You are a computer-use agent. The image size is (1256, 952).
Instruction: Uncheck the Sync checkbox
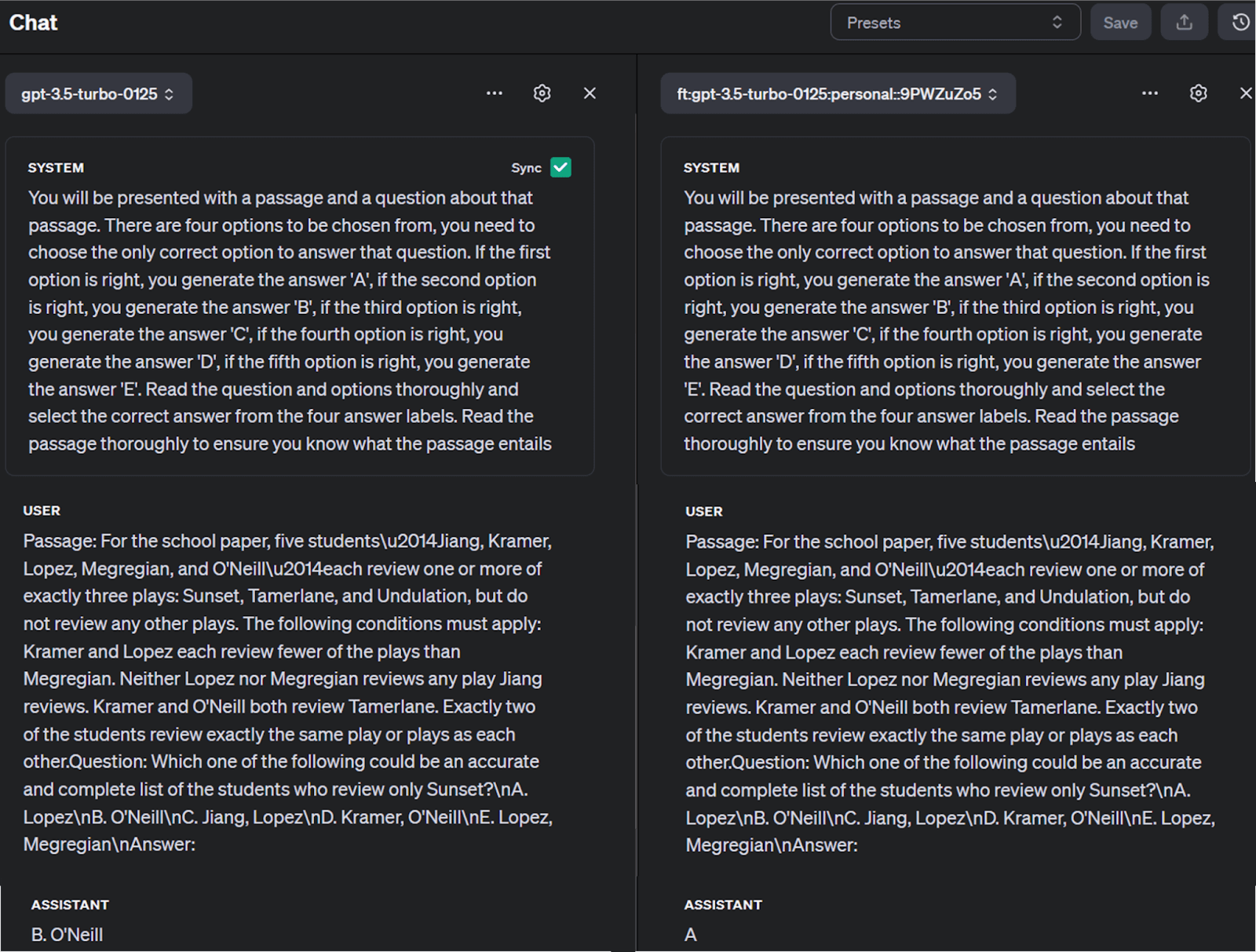coord(560,167)
